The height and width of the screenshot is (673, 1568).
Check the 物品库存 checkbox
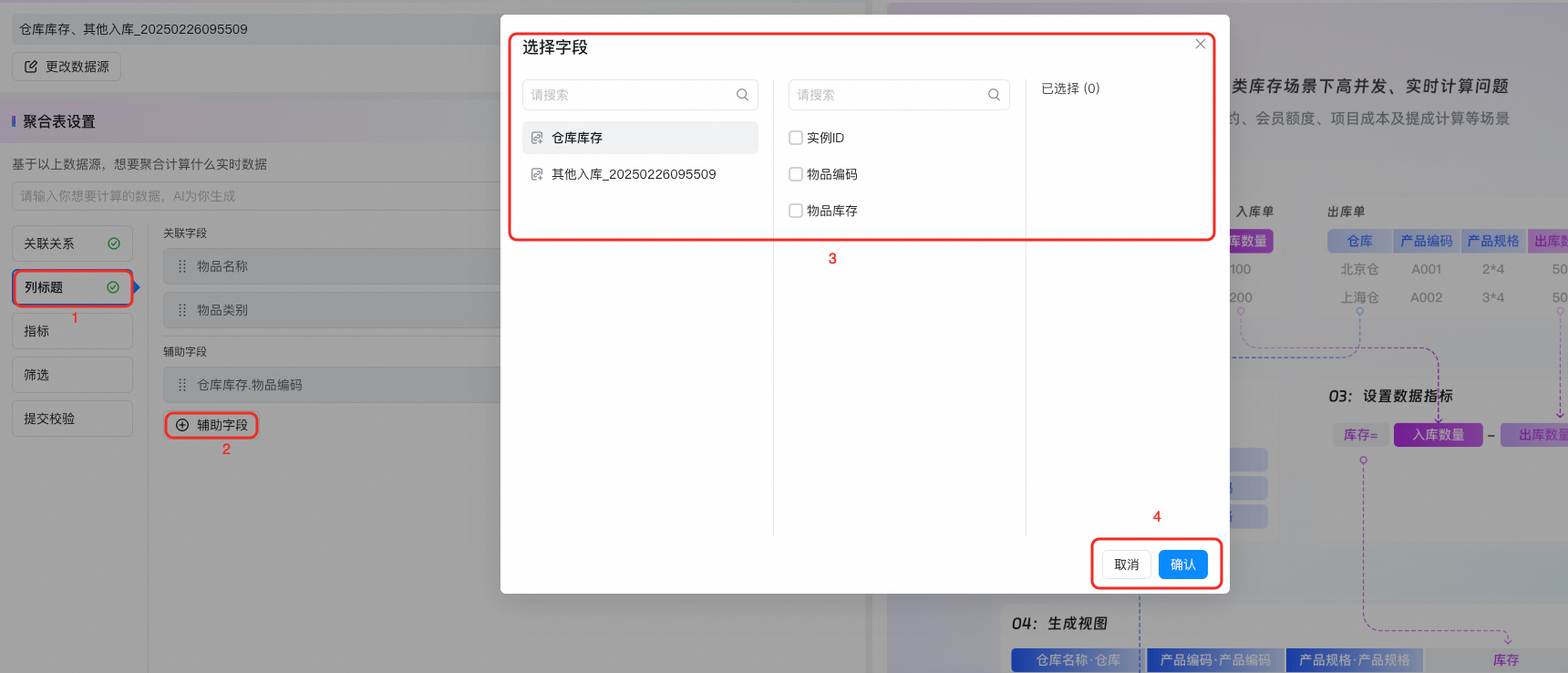tap(796, 211)
